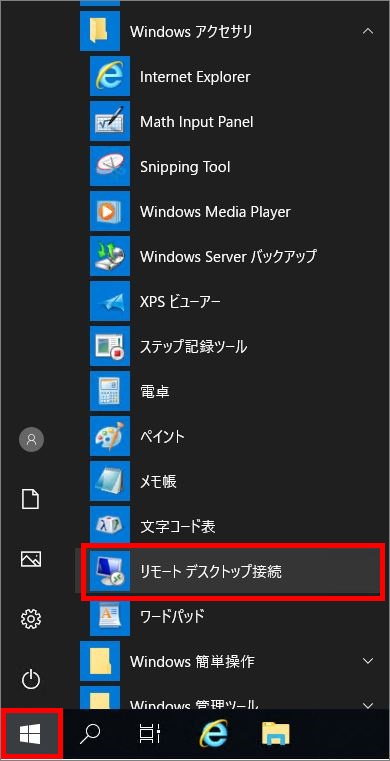
Task: Open the Documents sidebar icon
Action: click(x=31, y=499)
